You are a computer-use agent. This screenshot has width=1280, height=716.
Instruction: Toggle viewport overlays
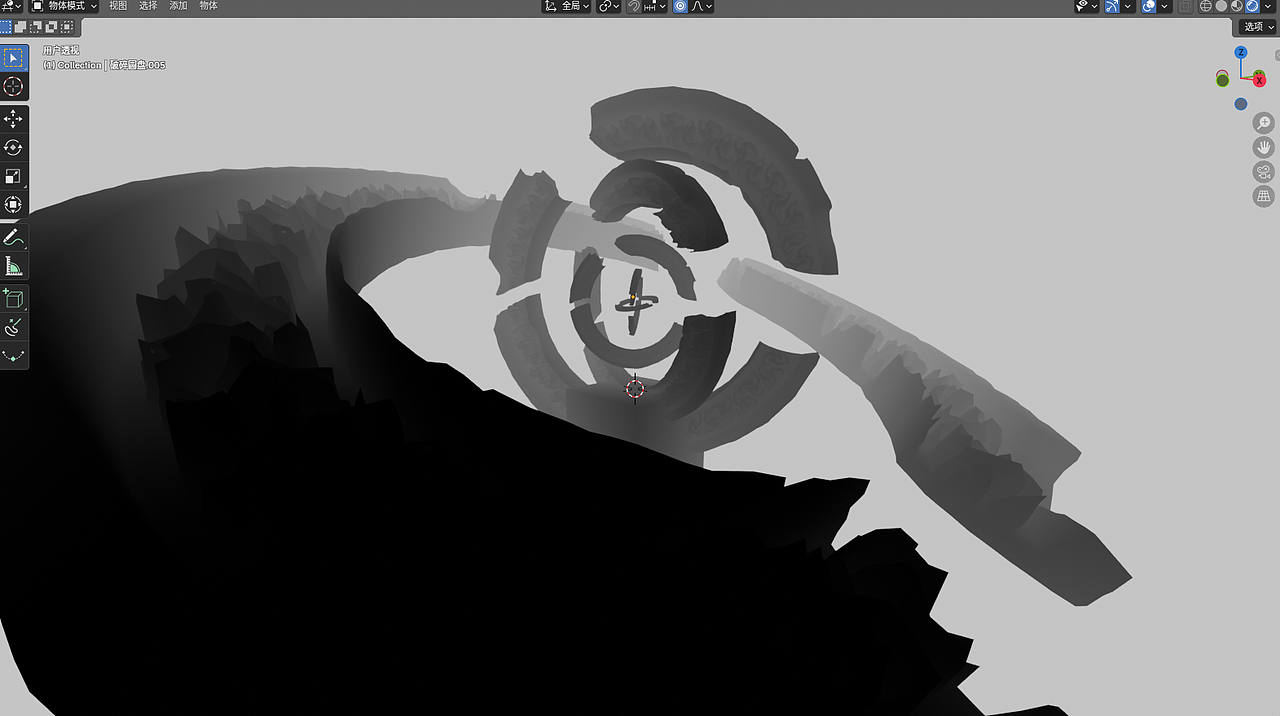1149,6
